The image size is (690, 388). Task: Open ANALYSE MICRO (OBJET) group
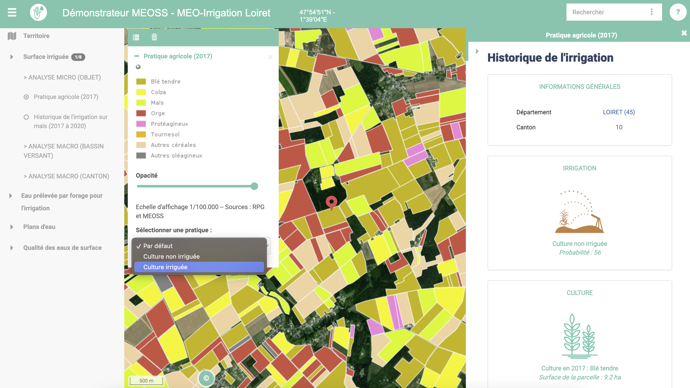[62, 77]
